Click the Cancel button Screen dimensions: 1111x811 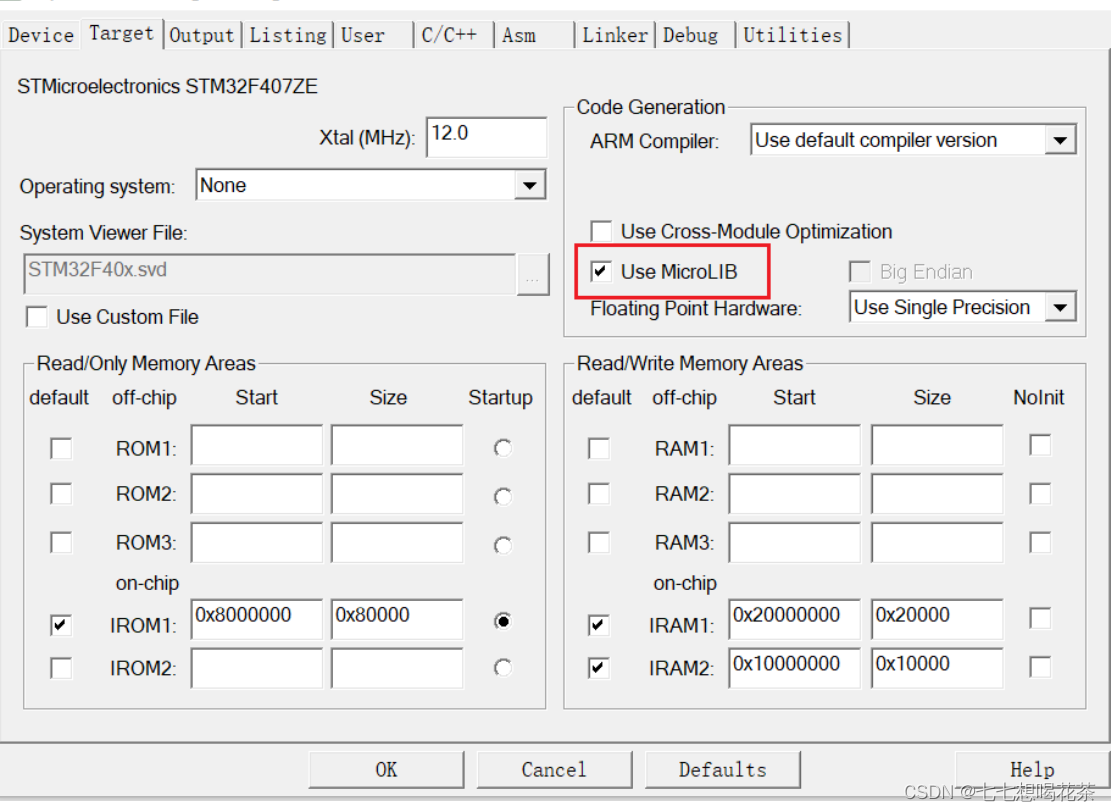554,770
